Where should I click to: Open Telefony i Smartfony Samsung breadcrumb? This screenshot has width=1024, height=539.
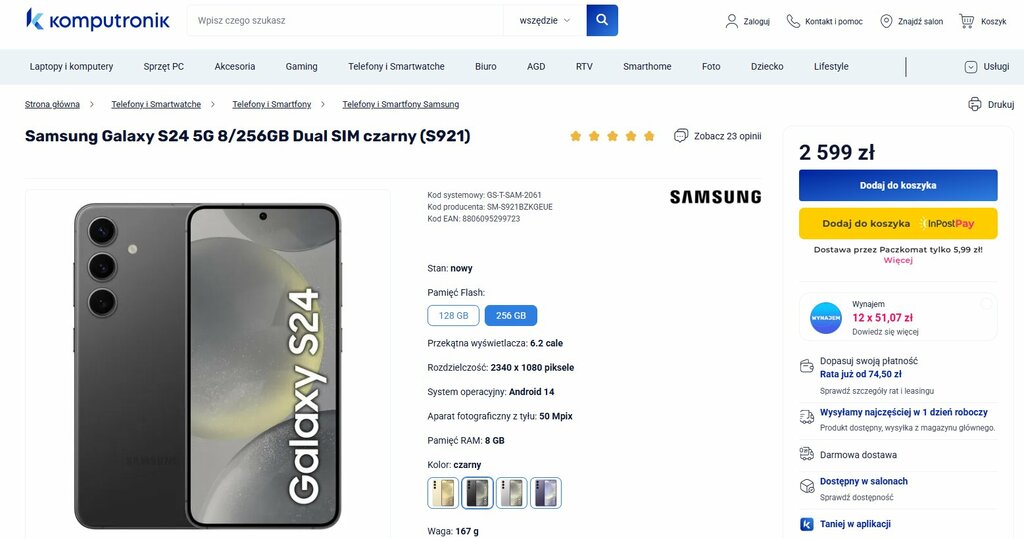pyautogui.click(x=400, y=105)
